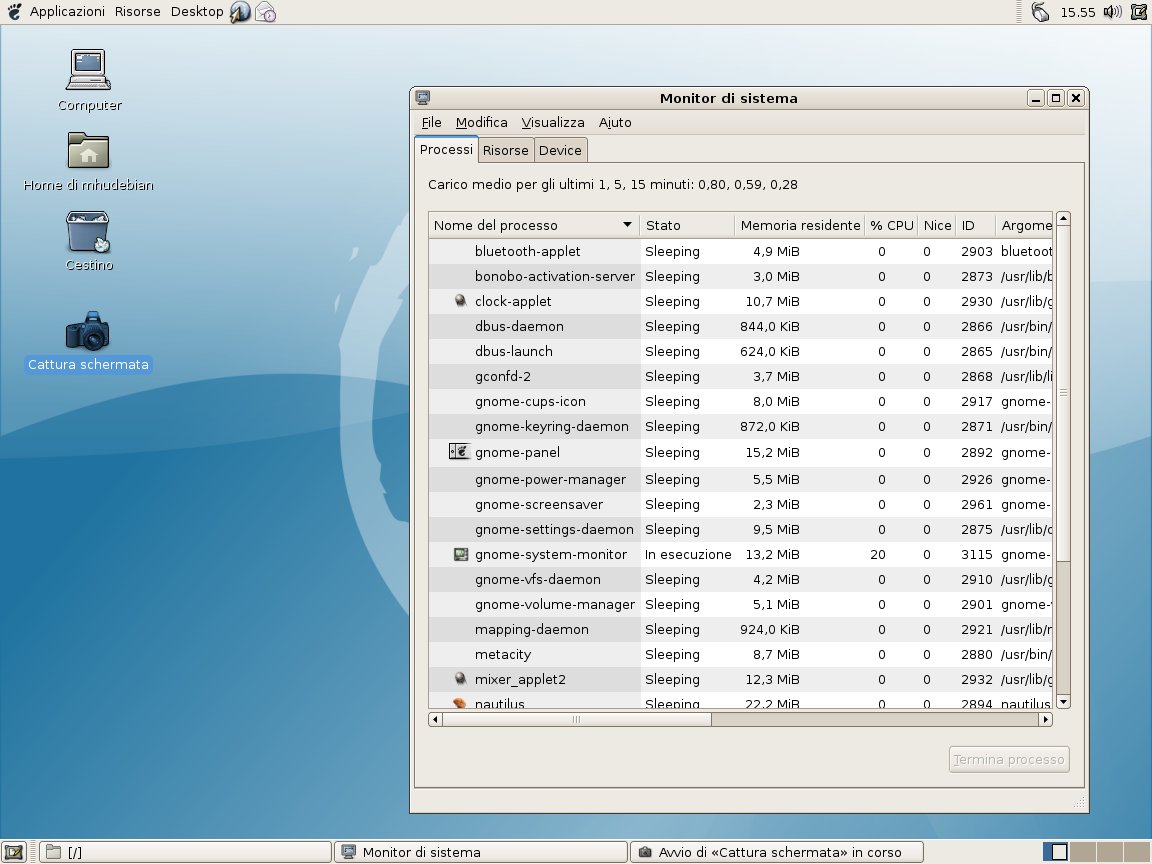Click the gnome-system-monitor process icon
Screen dimensions: 1152x864
tap(461, 555)
